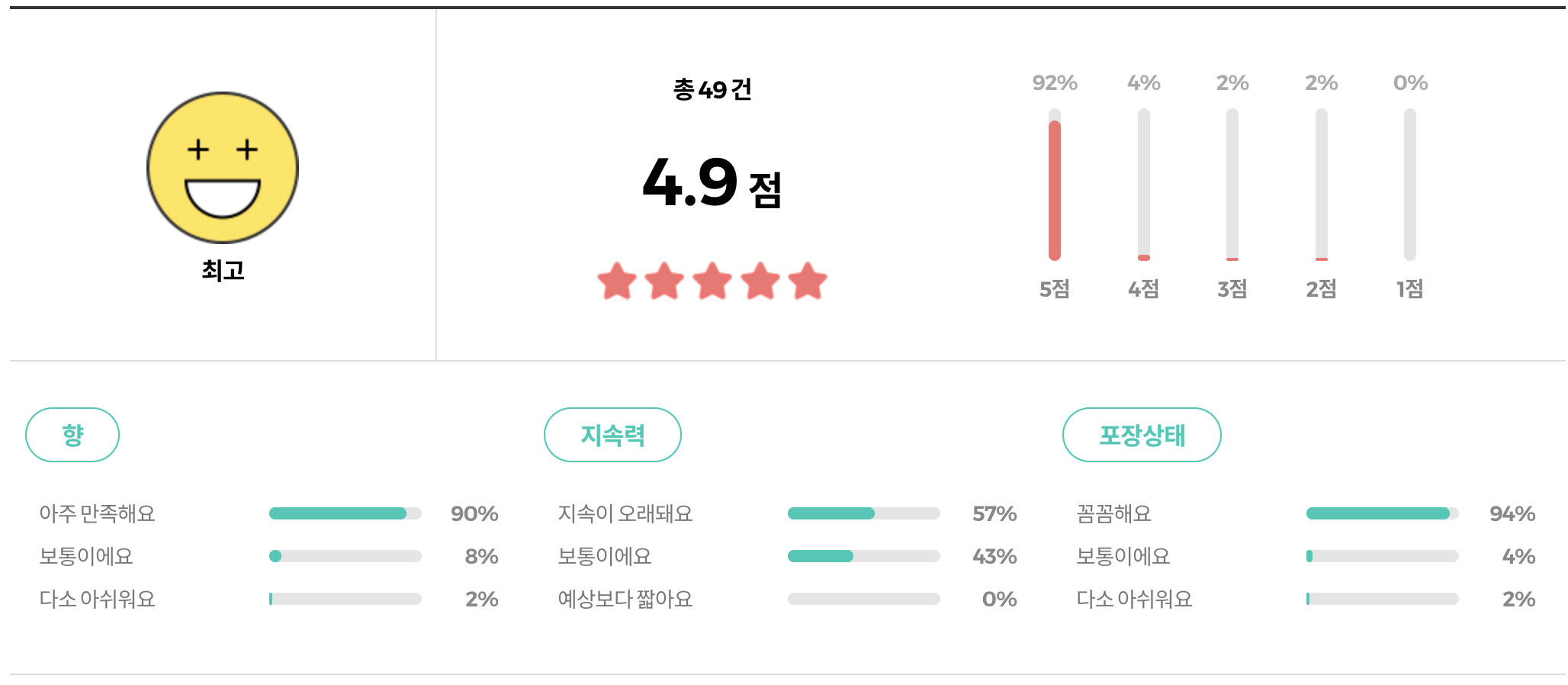This screenshot has width=1568, height=685.
Task: Open the 지속력 category filter
Action: (613, 434)
